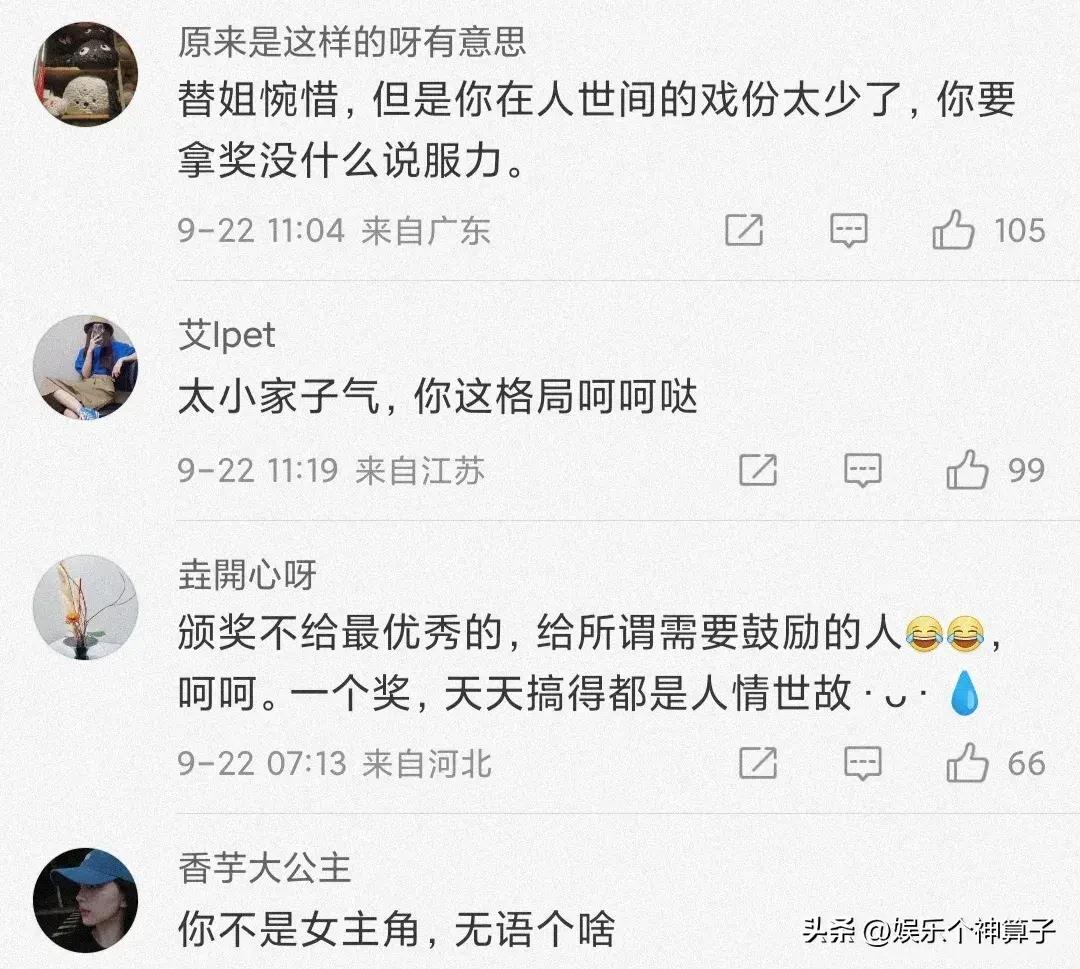This screenshot has width=1080, height=969.
Task: Go to 香芋大公主's profile name
Action: pos(264,868)
